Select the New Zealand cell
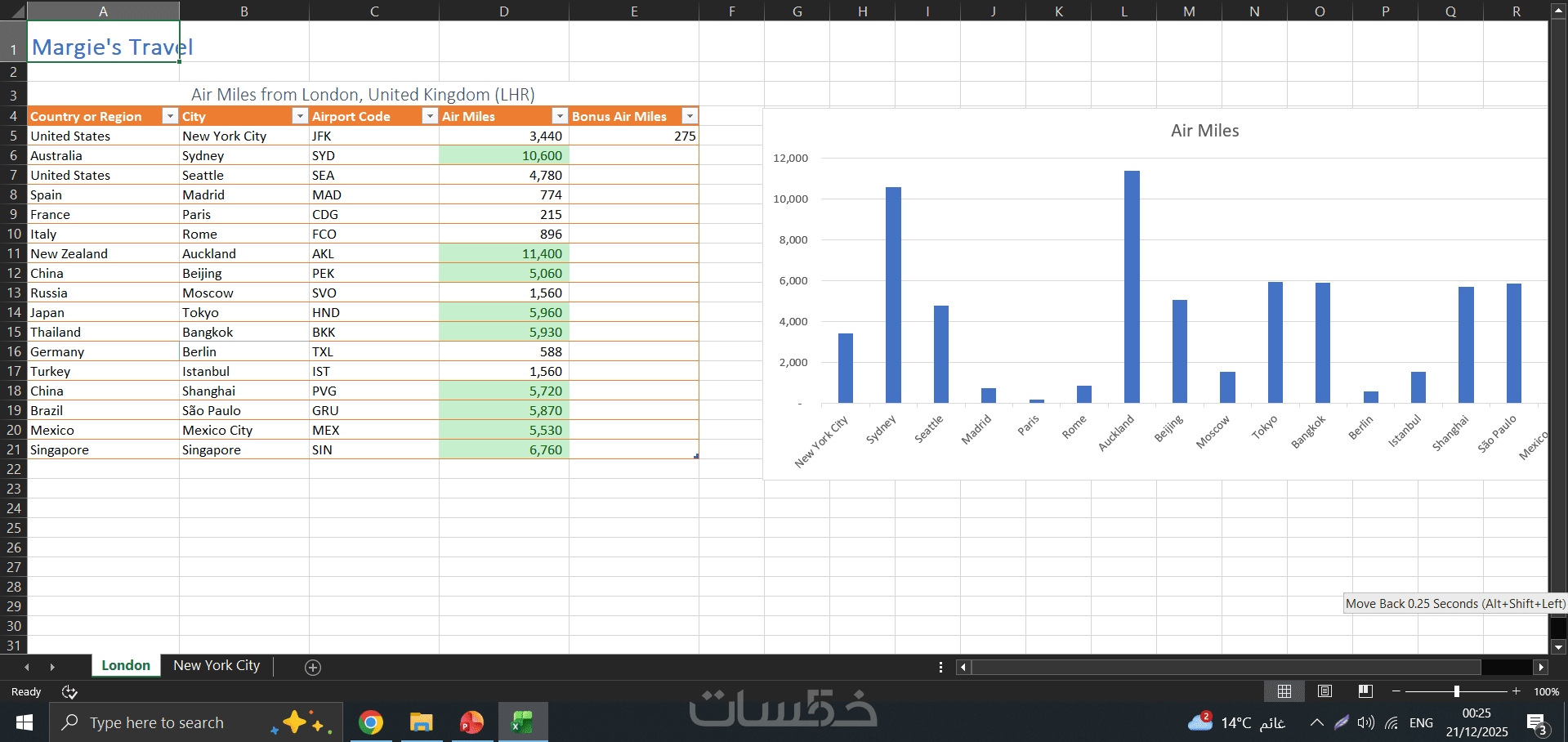Image resolution: width=1568 pixels, height=742 pixels. pyautogui.click(x=104, y=253)
